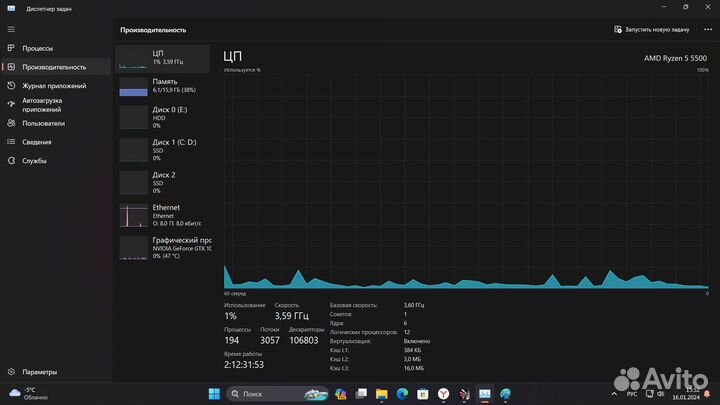This screenshot has height=405, width=720.
Task: Click the globe icon on taskbar
Action: [x=506, y=394]
